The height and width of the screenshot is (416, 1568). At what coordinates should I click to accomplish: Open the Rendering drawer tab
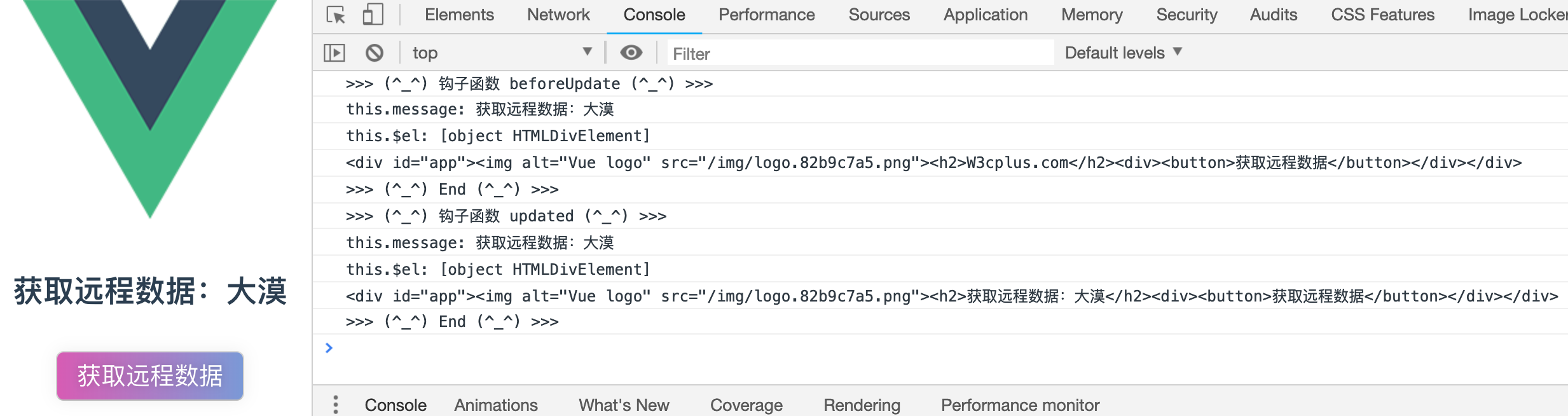tap(862, 405)
